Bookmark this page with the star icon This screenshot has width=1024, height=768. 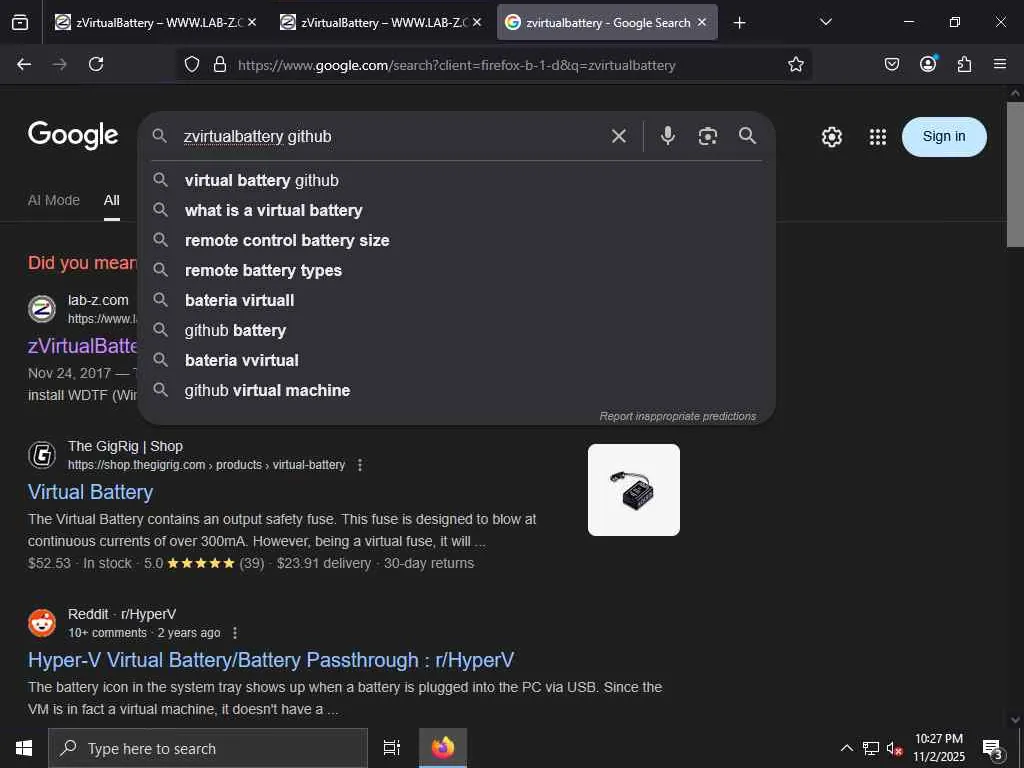(x=795, y=64)
